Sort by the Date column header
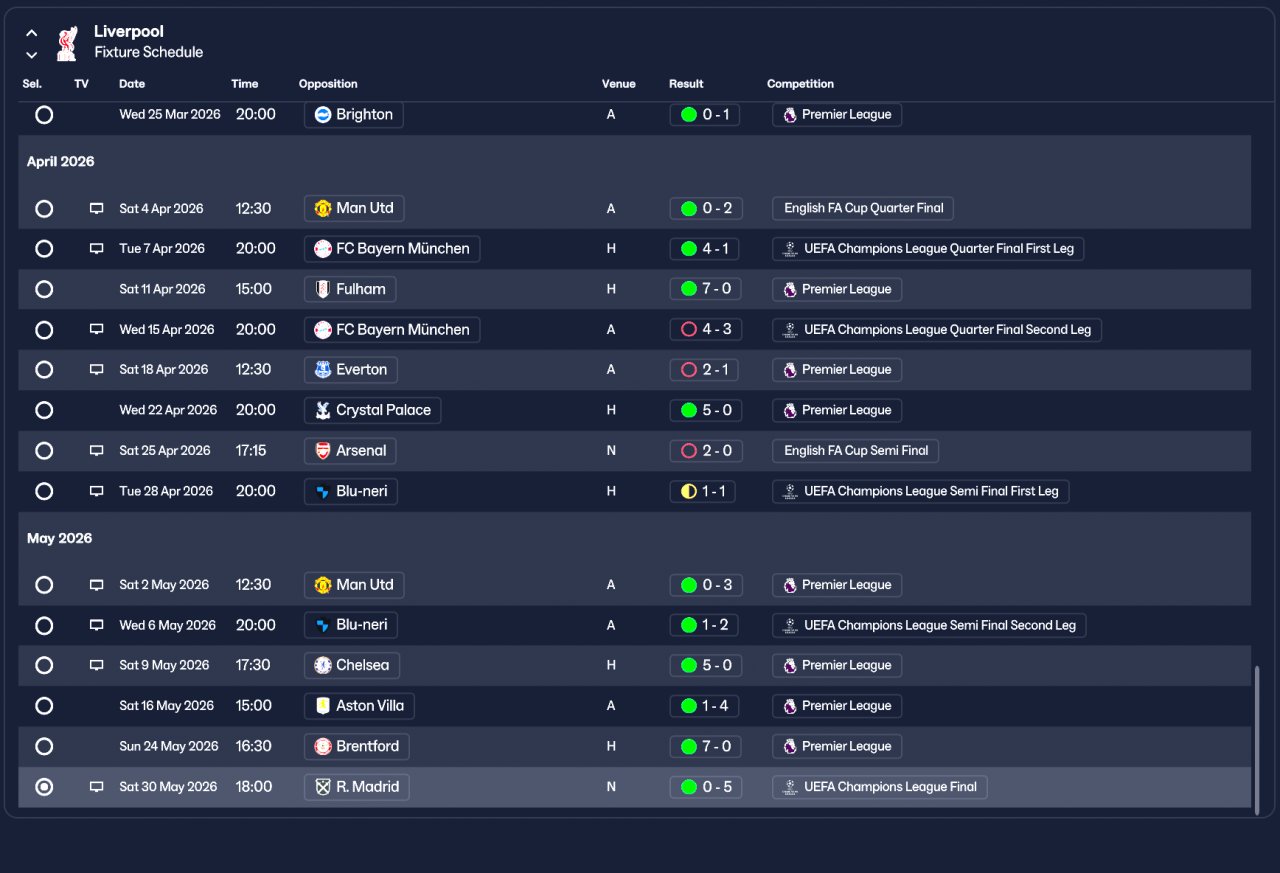This screenshot has height=873, width=1280. [x=132, y=84]
